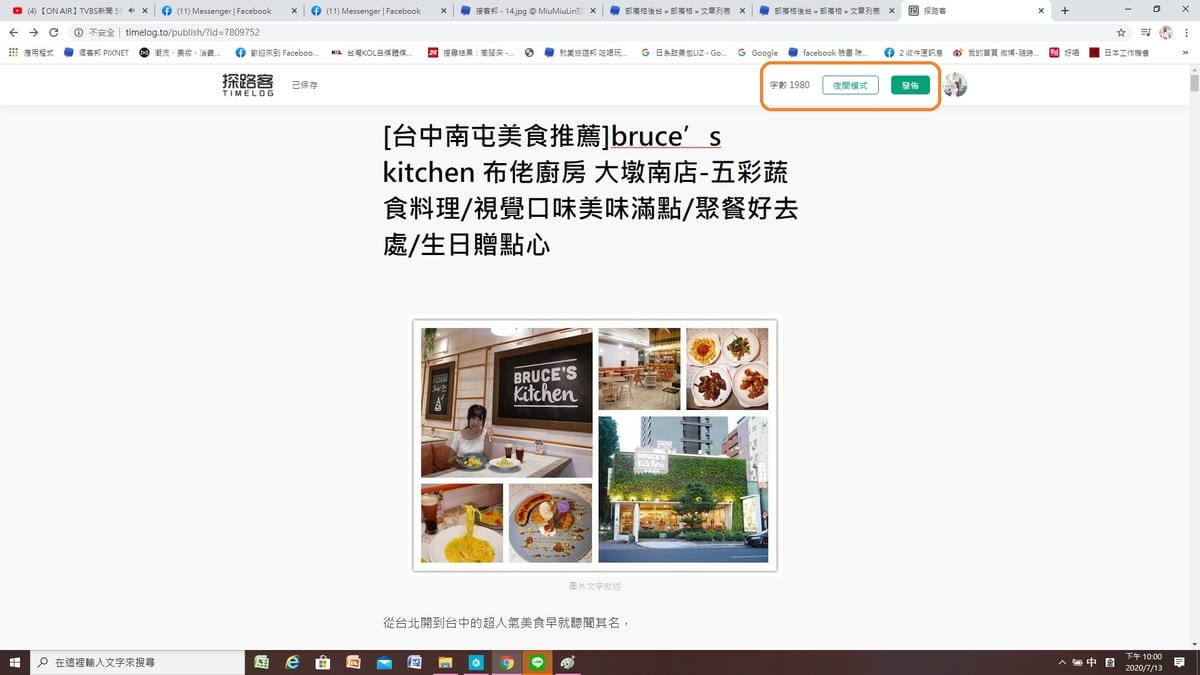Open the user profile avatar
1200x675 pixels.
pyautogui.click(x=955, y=85)
